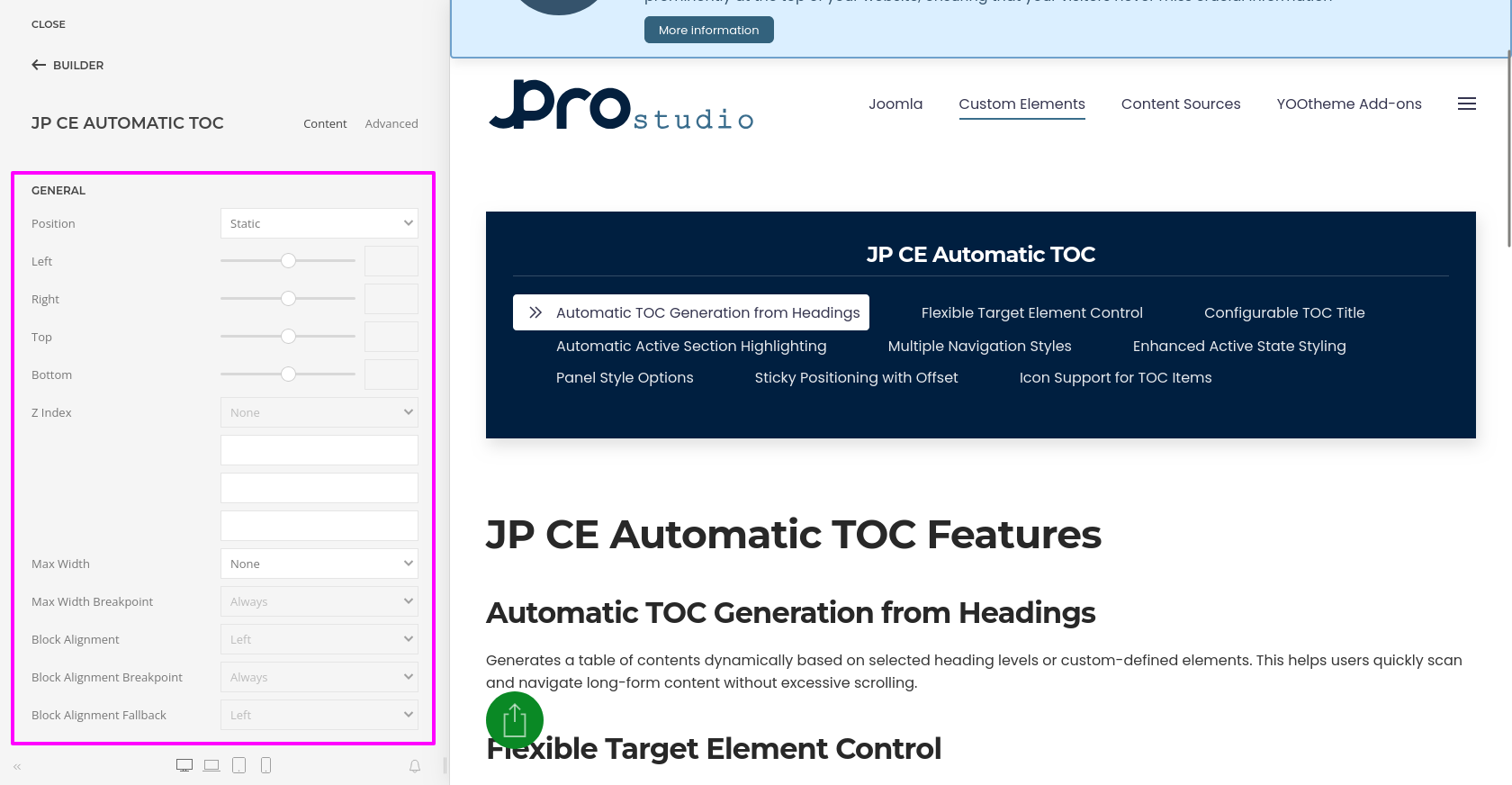Go back to Builder
Image resolution: width=1512 pixels, height=785 pixels.
pyautogui.click(x=67, y=65)
